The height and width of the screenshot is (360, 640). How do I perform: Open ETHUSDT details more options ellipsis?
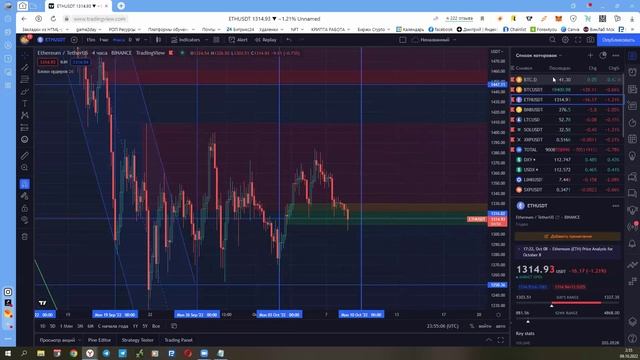coord(616,206)
